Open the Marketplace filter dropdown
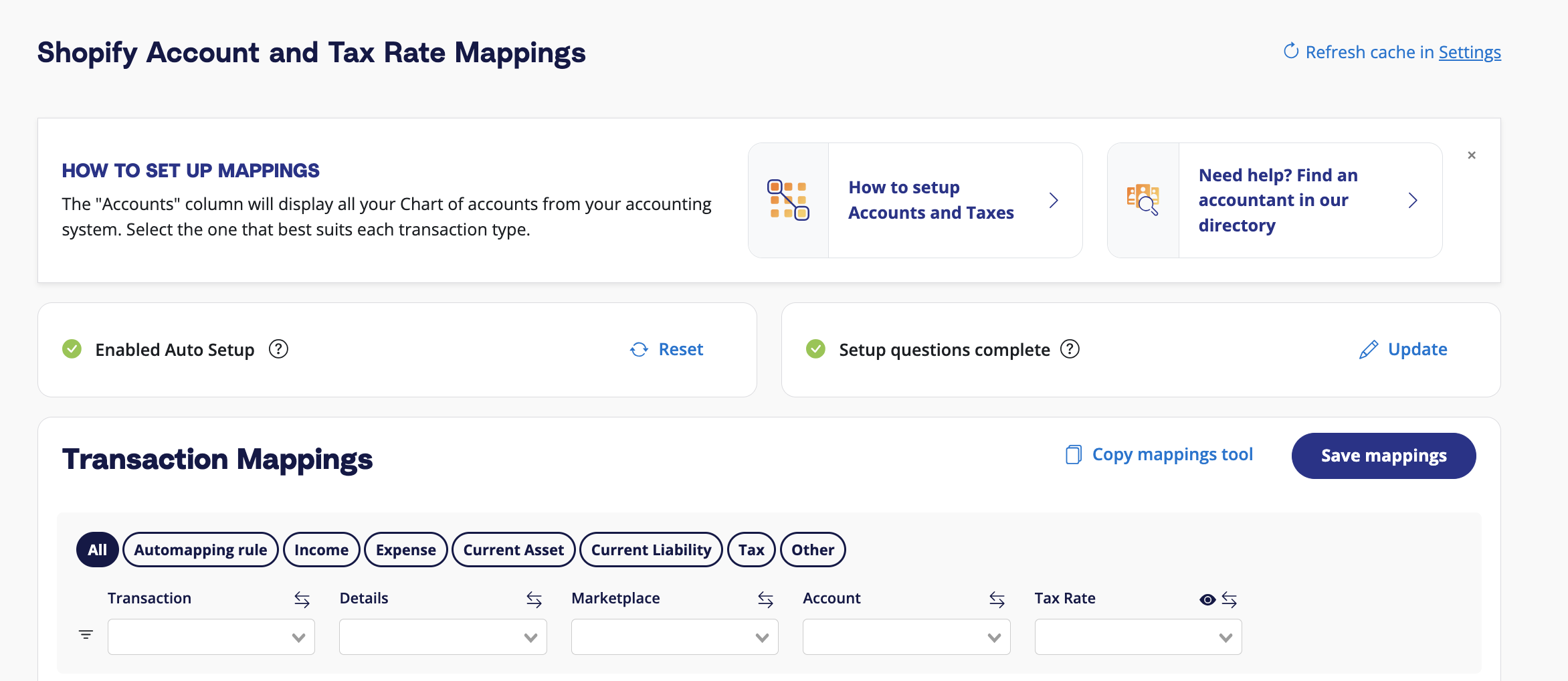1568x681 pixels. pyautogui.click(x=675, y=637)
